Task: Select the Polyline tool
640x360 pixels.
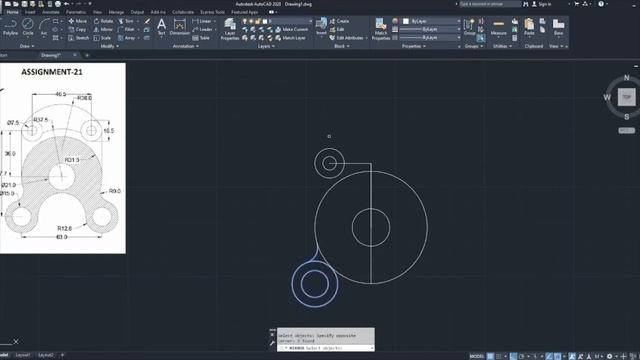Action: tap(11, 28)
